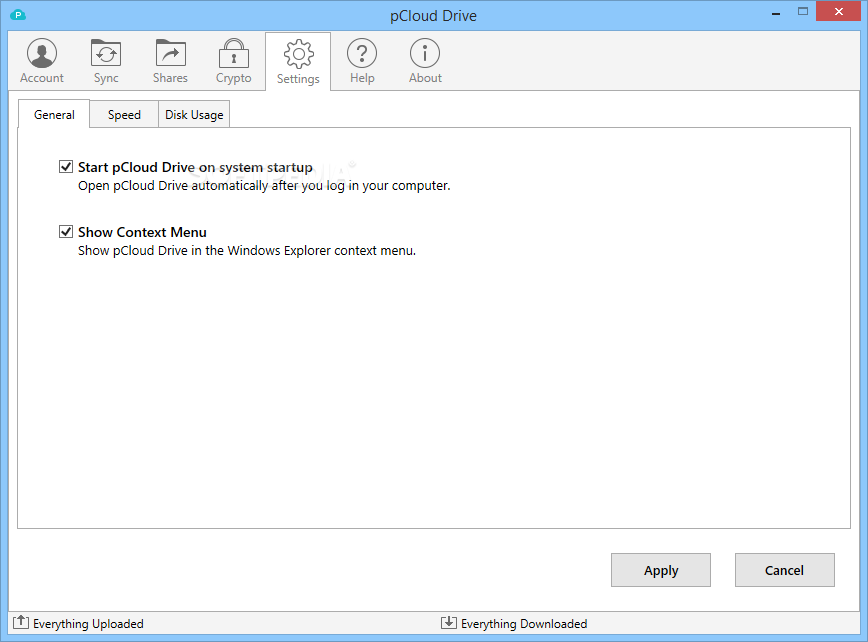Screen dimensions: 868x642
Task: Select the Settings gear icon
Action: (298, 54)
